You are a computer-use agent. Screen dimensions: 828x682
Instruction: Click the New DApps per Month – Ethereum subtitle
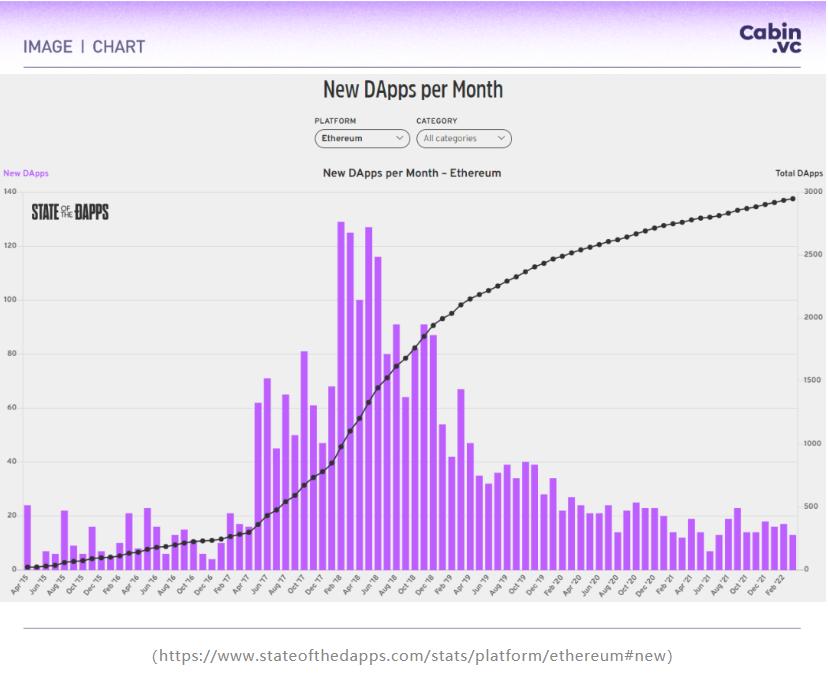coord(412,174)
